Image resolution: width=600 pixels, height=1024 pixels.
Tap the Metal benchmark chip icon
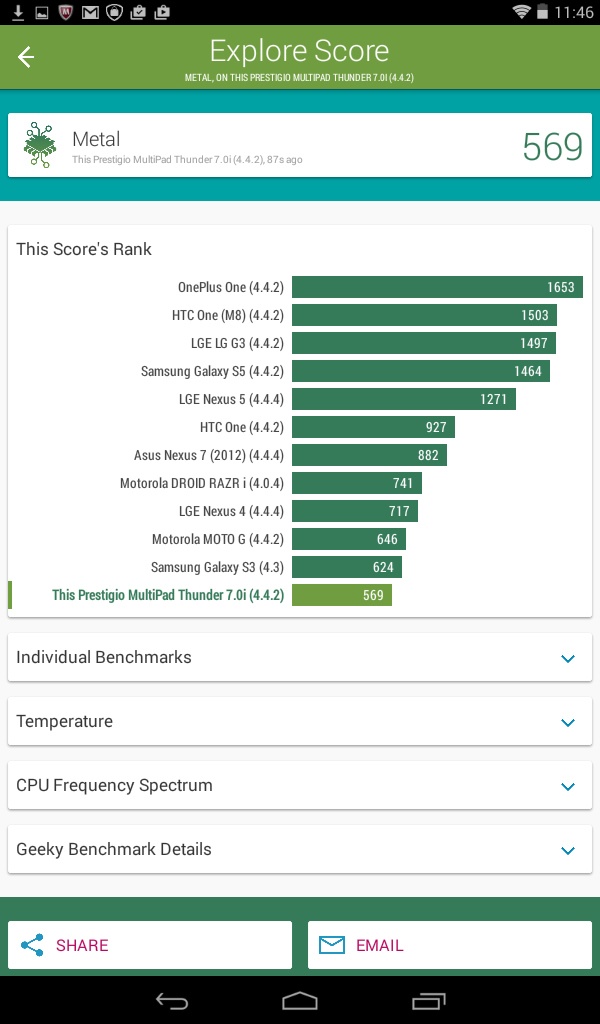tap(40, 145)
